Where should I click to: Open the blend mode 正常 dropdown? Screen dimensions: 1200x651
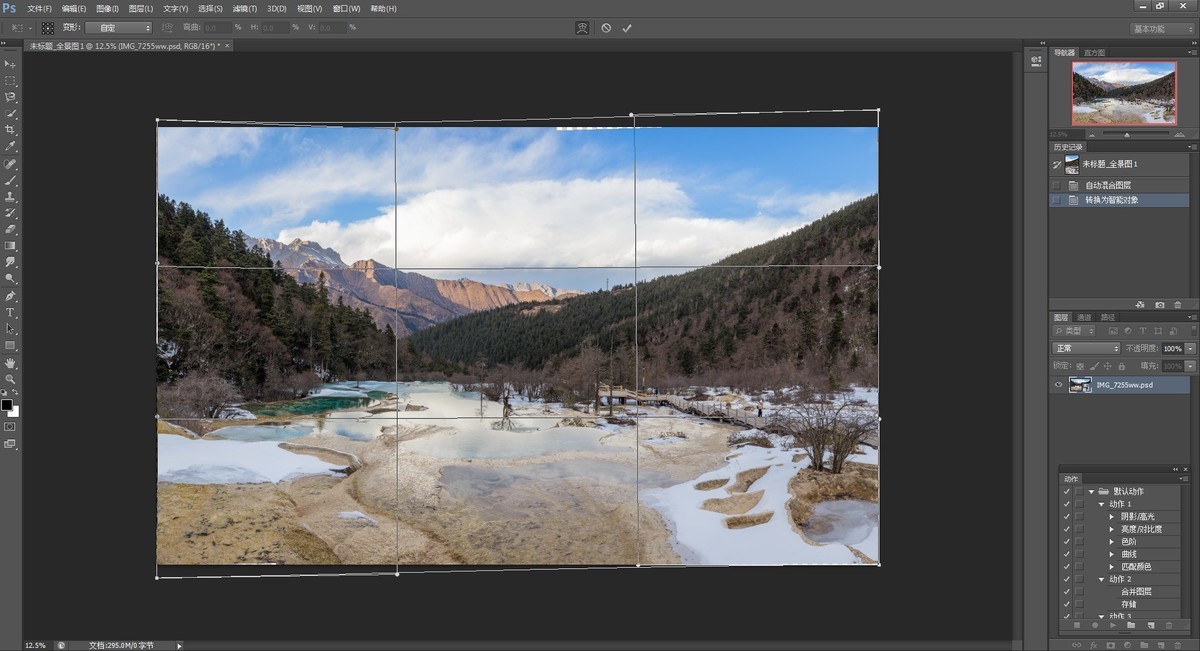click(x=1086, y=348)
